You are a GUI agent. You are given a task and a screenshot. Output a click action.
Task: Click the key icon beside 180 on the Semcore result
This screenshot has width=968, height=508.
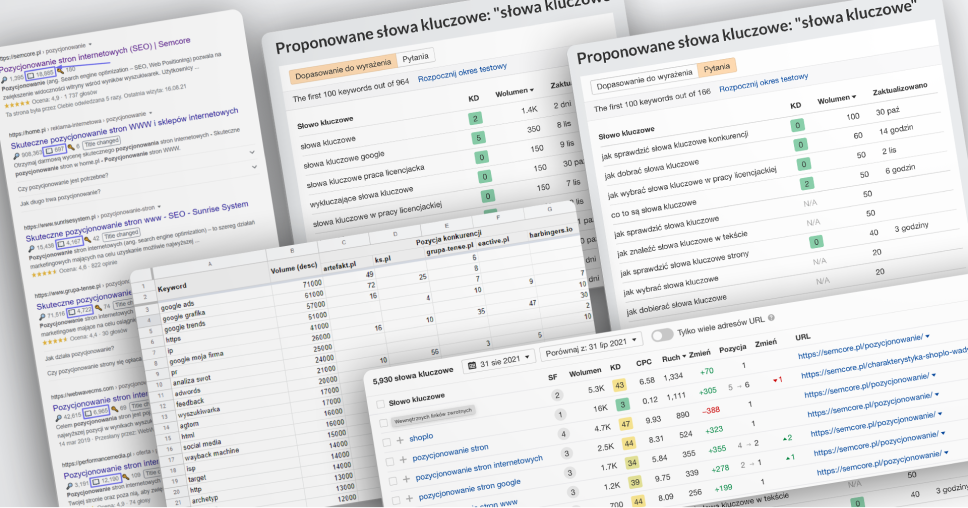(x=60, y=71)
